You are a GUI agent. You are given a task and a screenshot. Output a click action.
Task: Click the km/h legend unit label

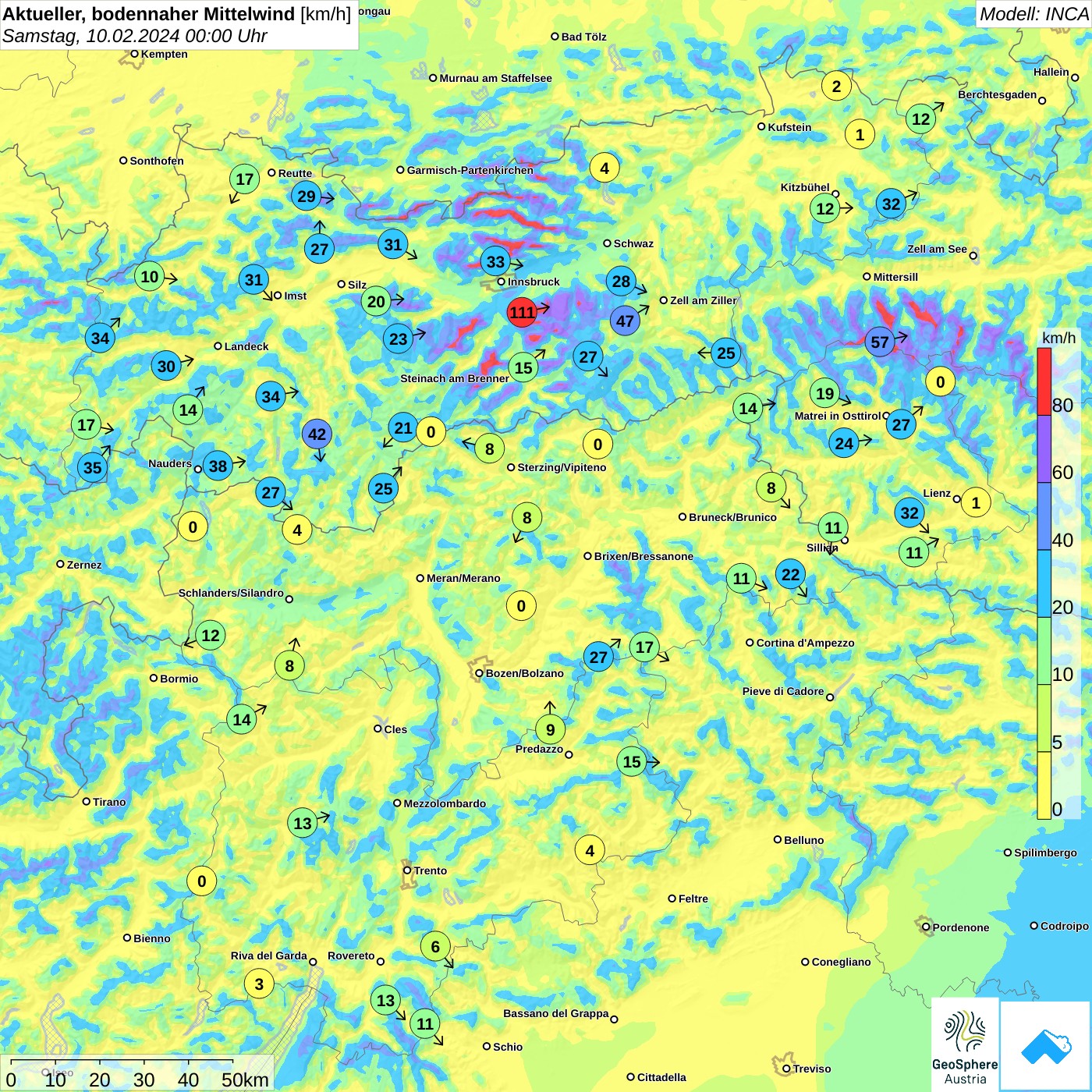click(1058, 338)
